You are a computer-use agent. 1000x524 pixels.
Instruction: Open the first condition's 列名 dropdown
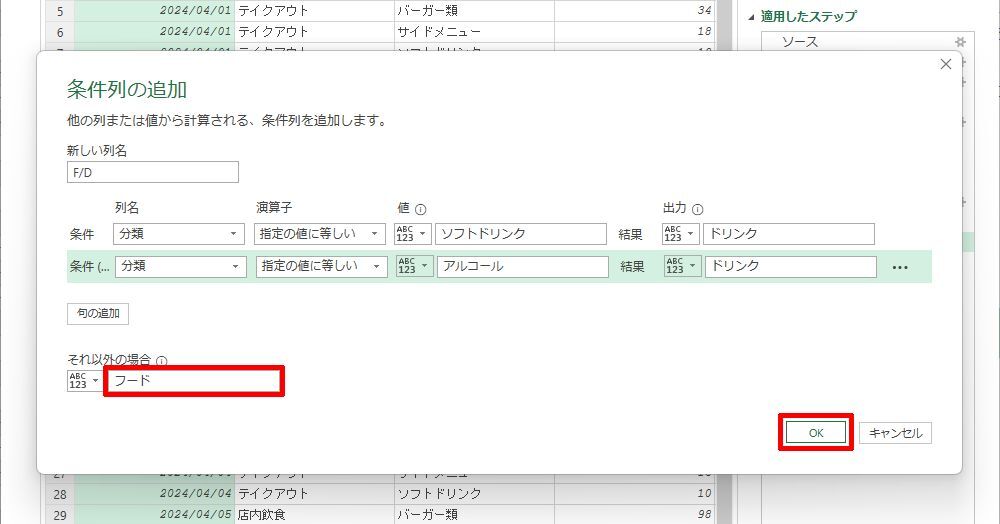(x=180, y=234)
